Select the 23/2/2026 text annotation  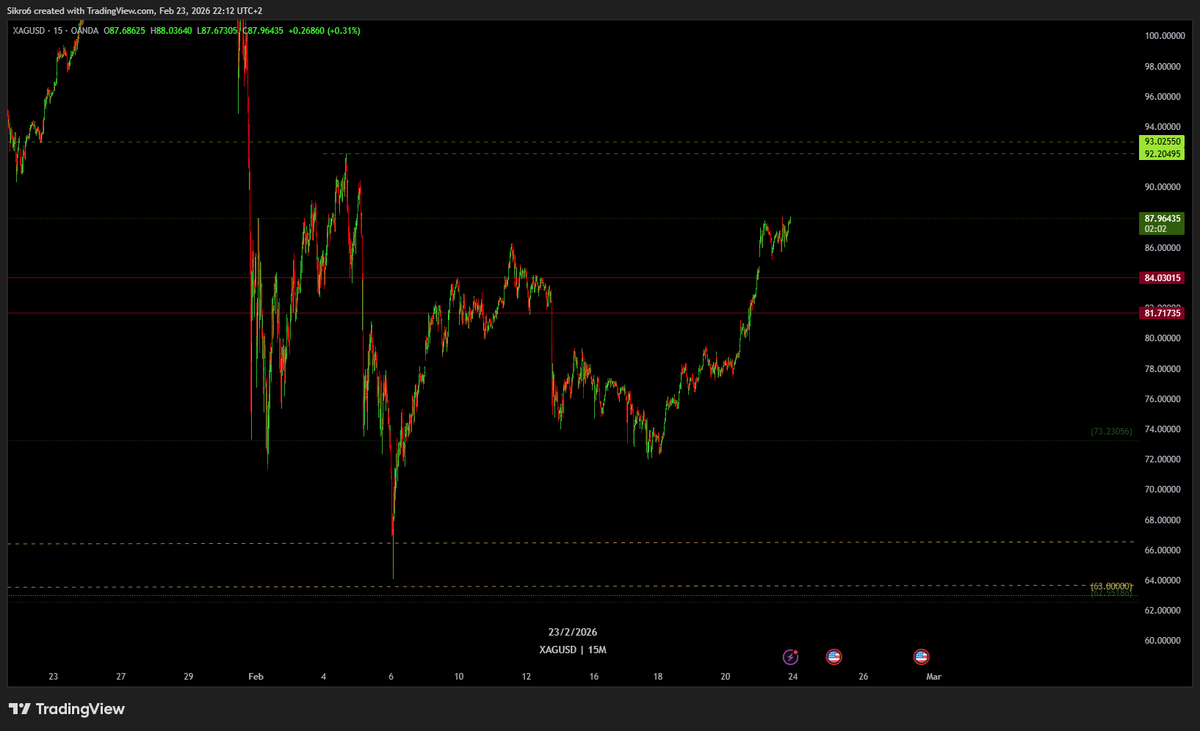(x=573, y=632)
